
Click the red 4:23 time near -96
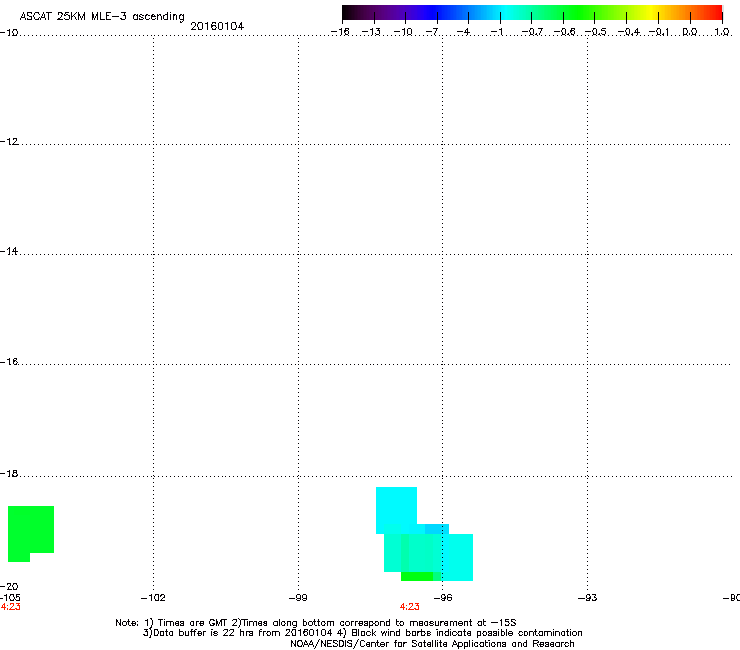(410, 607)
